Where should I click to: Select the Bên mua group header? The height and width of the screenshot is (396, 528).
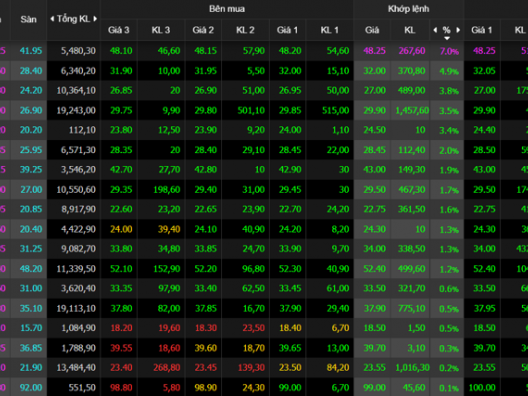[227, 9]
